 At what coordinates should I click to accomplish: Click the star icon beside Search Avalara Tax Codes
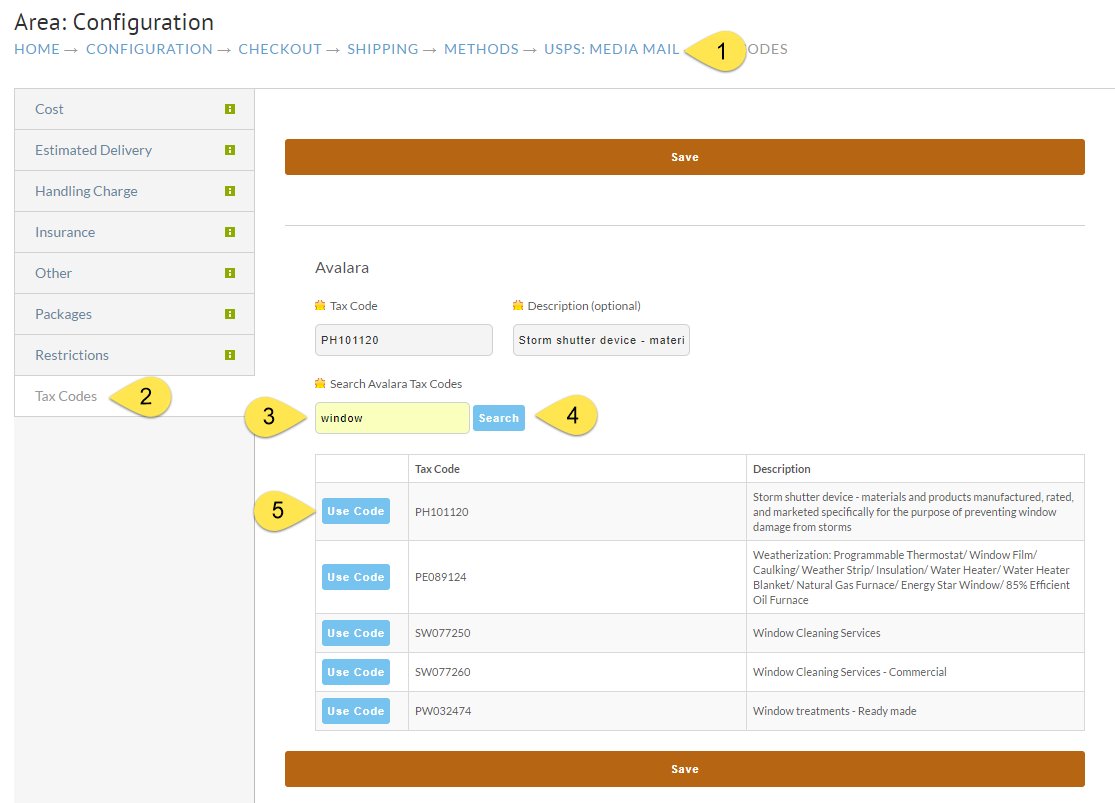click(x=320, y=383)
